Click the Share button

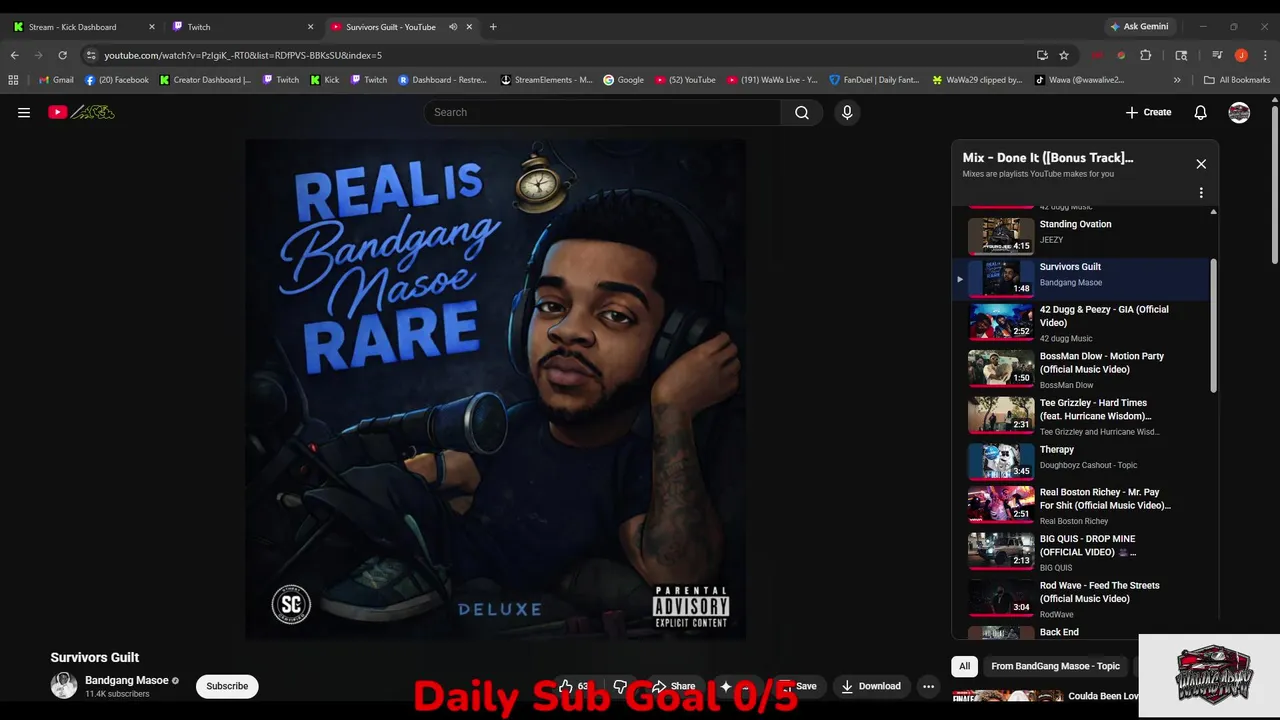tap(673, 686)
